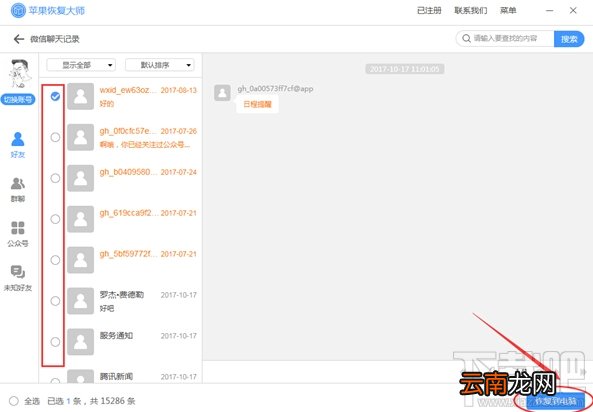Click the blue 搜索 search button
Viewport: 593px width, 412px height.
(x=569, y=39)
